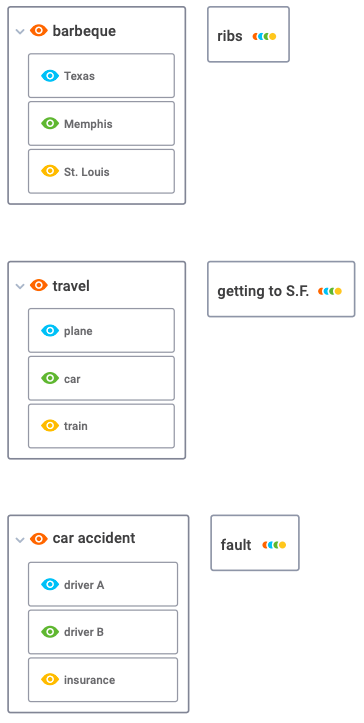
Task: Click the yellow eye icon for St. Louis
Action: coord(50,171)
